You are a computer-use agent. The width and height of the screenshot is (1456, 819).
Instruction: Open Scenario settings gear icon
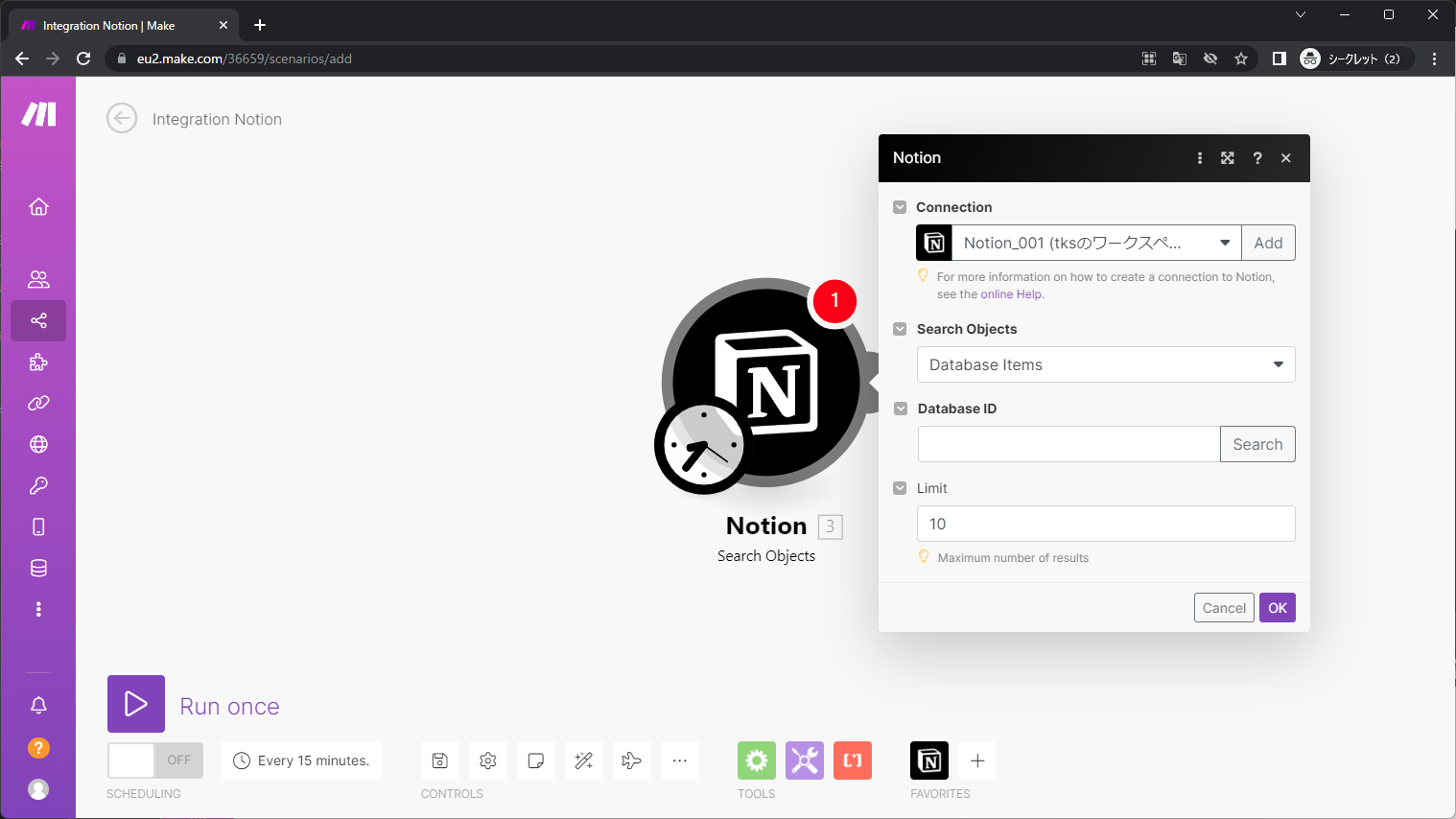click(x=488, y=760)
